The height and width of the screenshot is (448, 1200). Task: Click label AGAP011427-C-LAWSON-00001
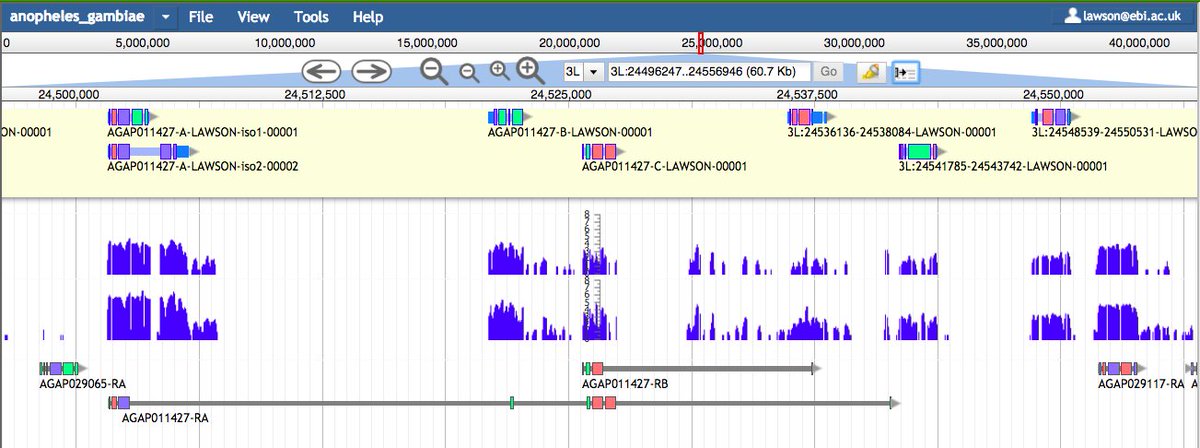tap(664, 167)
